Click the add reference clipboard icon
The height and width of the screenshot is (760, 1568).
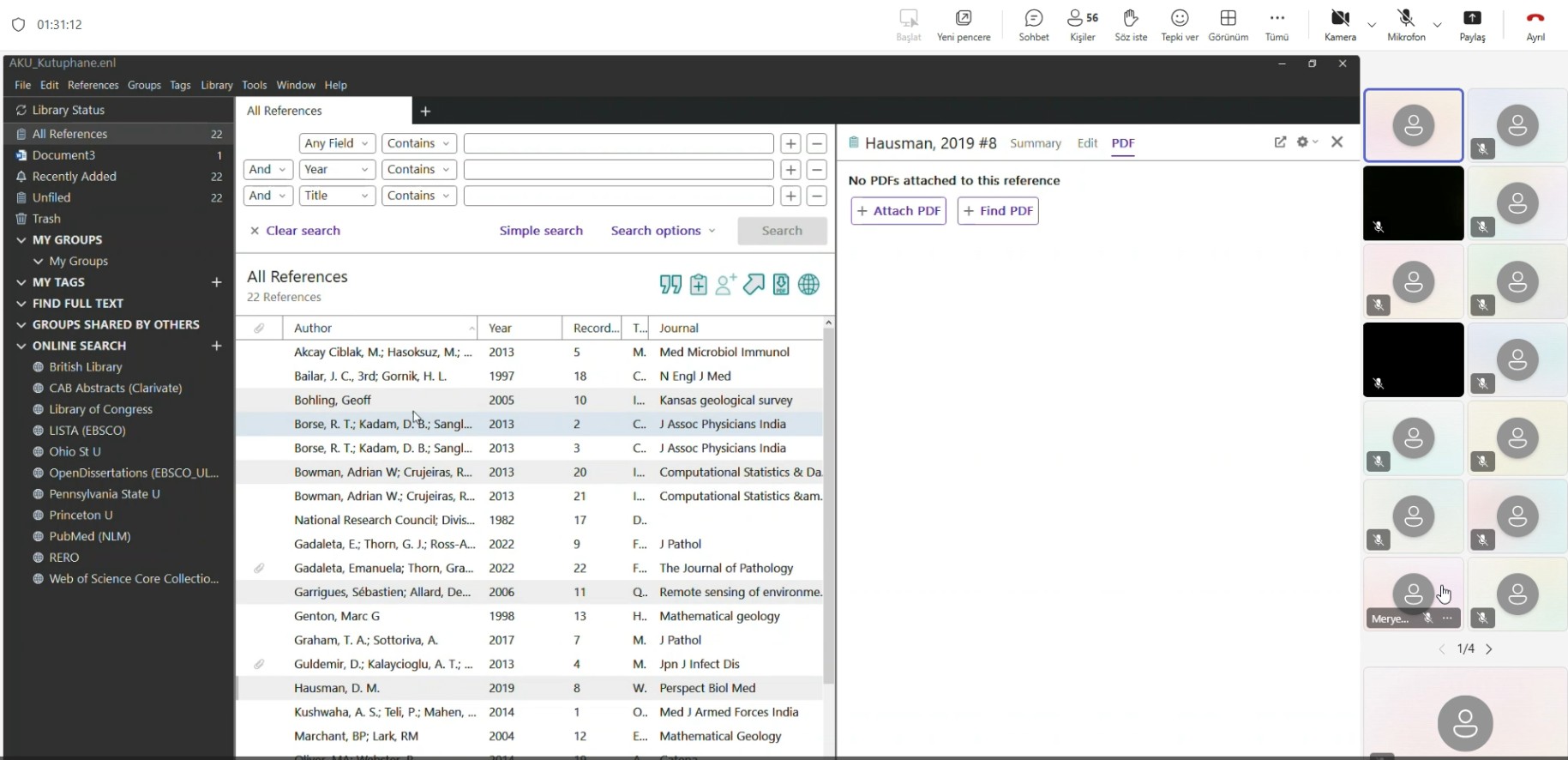point(699,285)
